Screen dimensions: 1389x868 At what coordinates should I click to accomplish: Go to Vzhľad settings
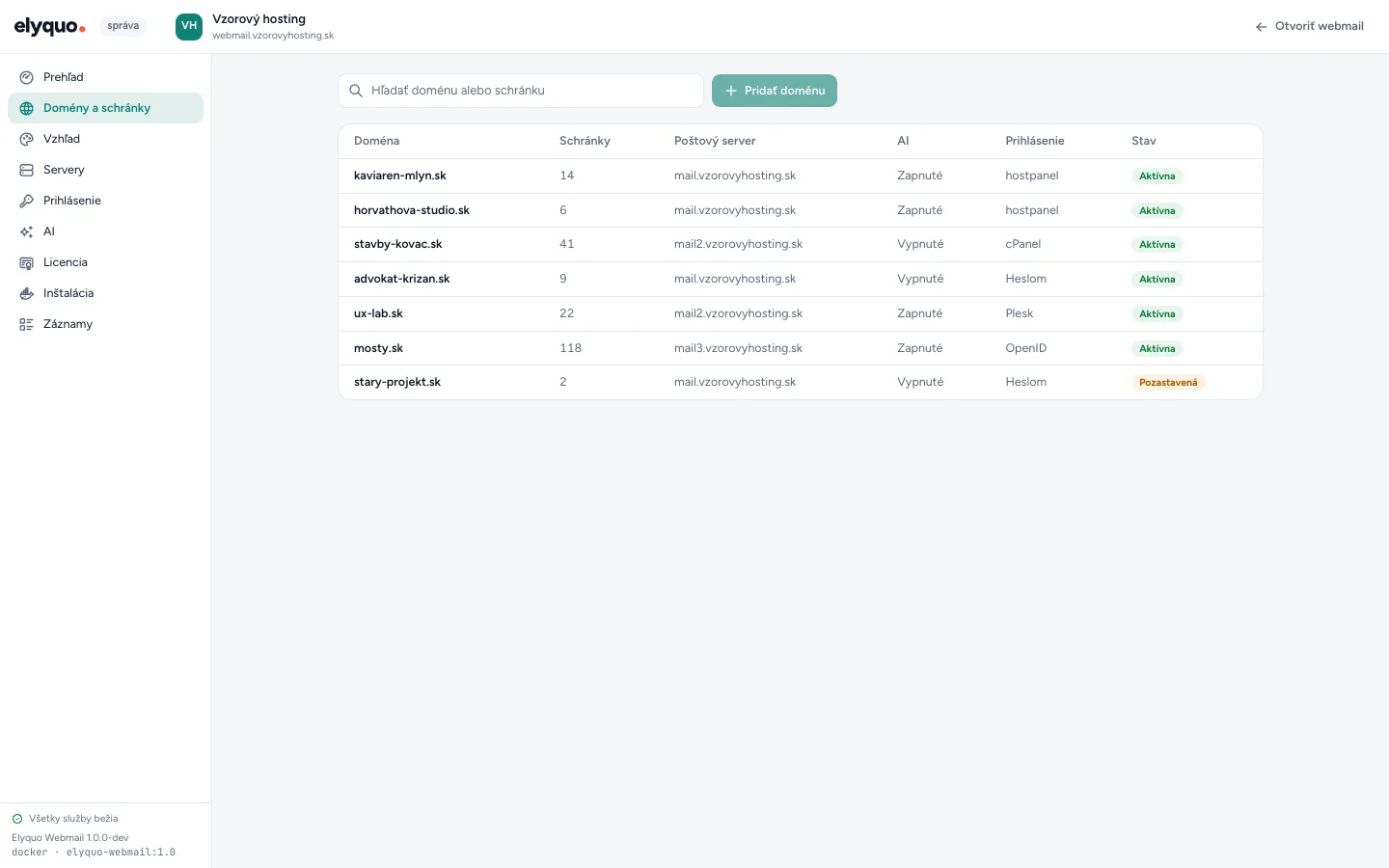tap(106, 139)
